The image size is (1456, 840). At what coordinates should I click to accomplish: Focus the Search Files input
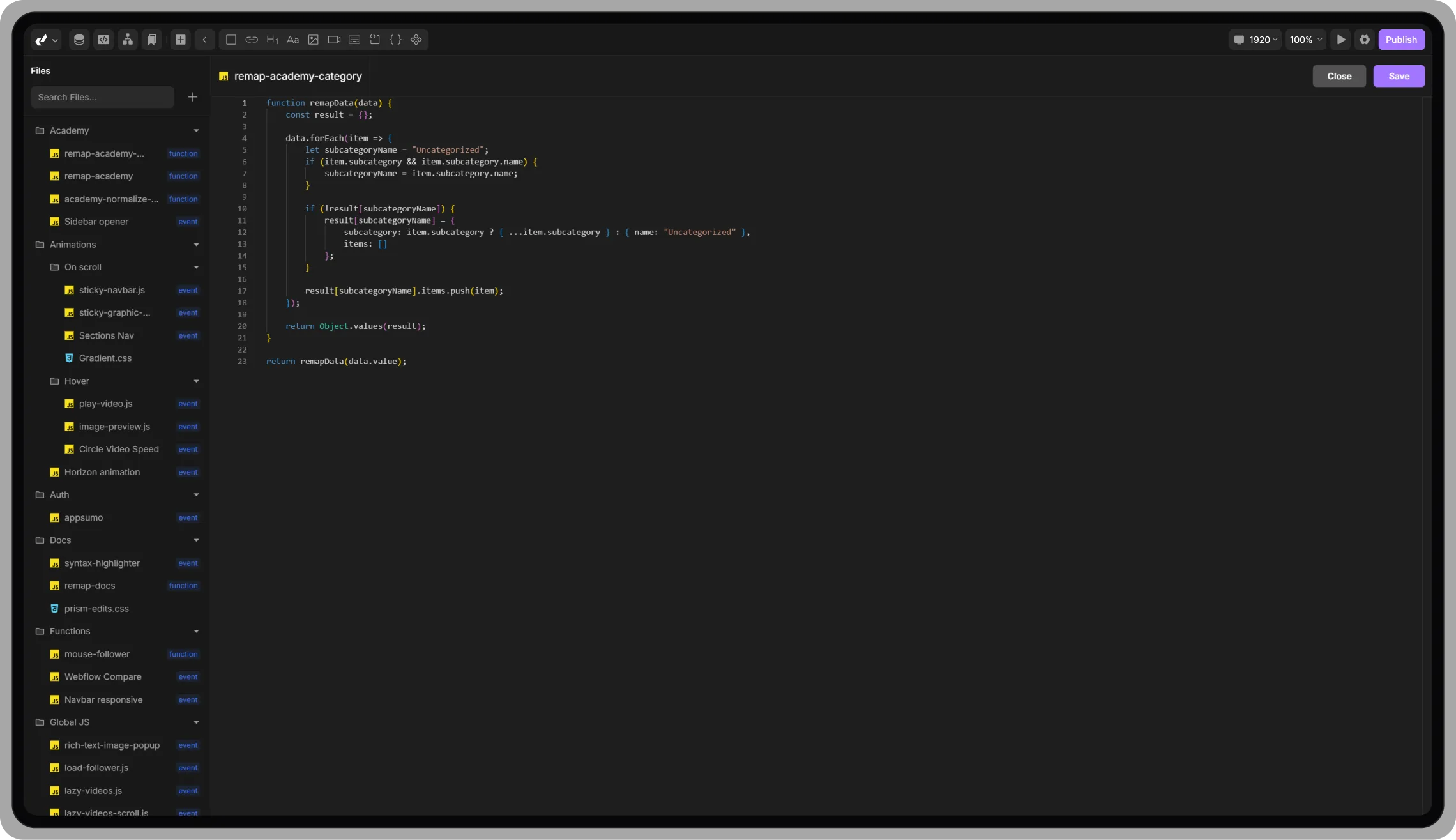coord(102,97)
